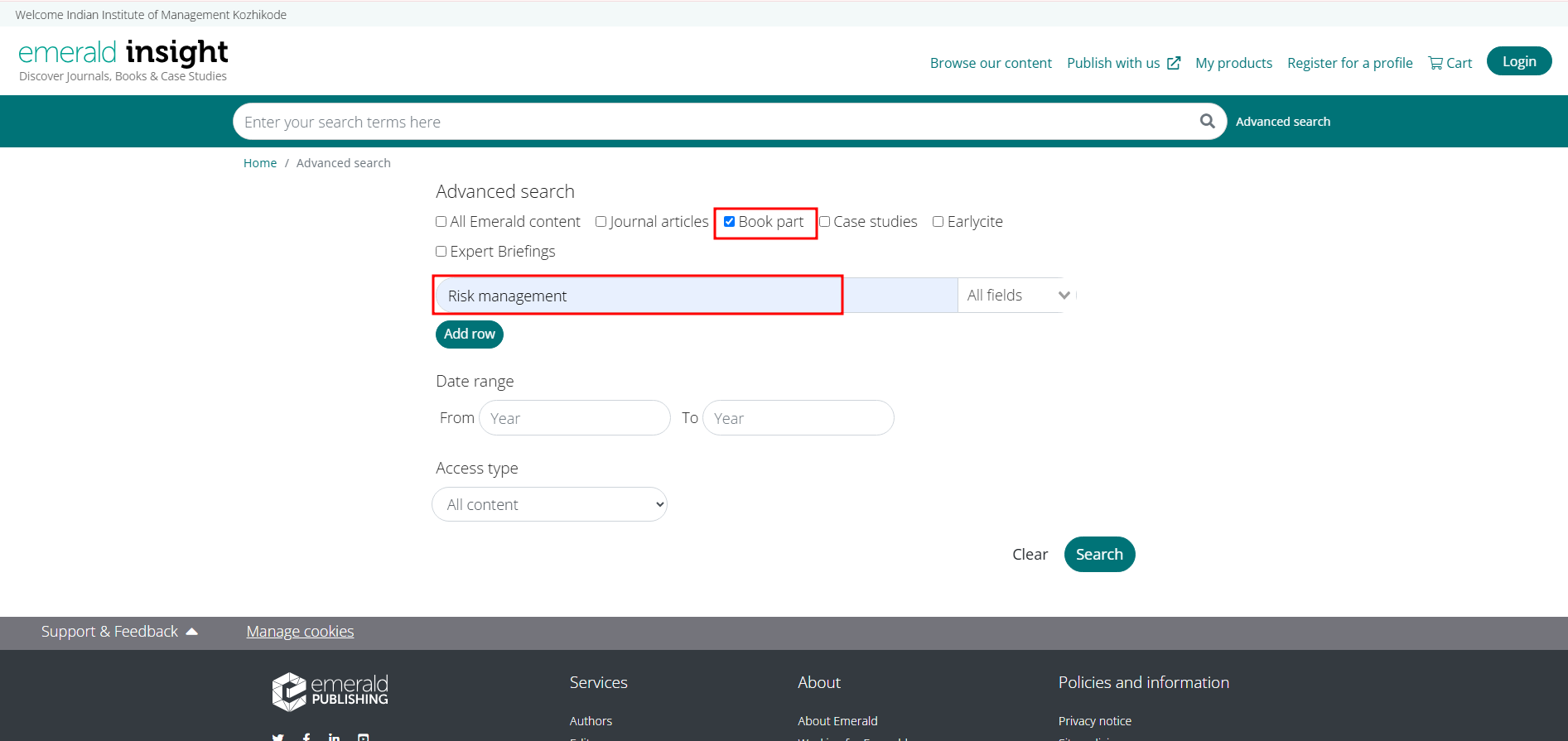Open Emerald's LinkedIn page icon

pos(334,737)
